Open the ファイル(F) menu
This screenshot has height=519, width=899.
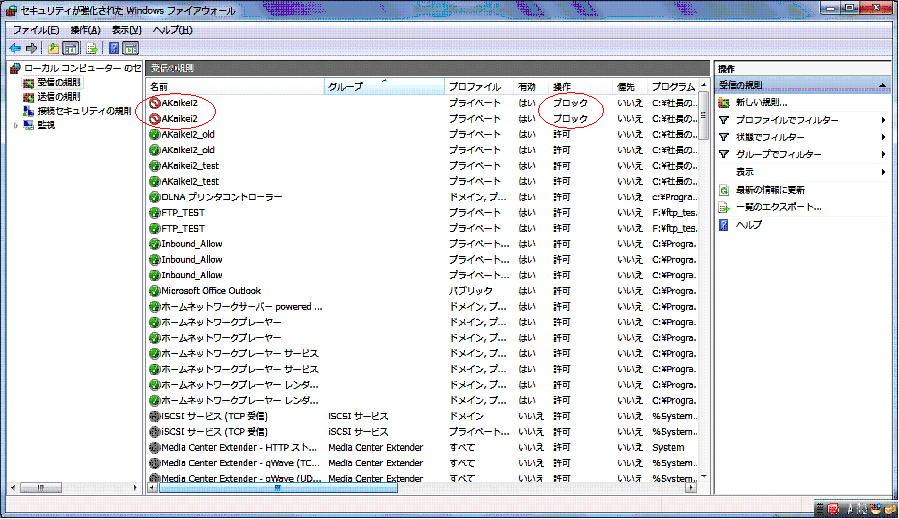(35, 30)
